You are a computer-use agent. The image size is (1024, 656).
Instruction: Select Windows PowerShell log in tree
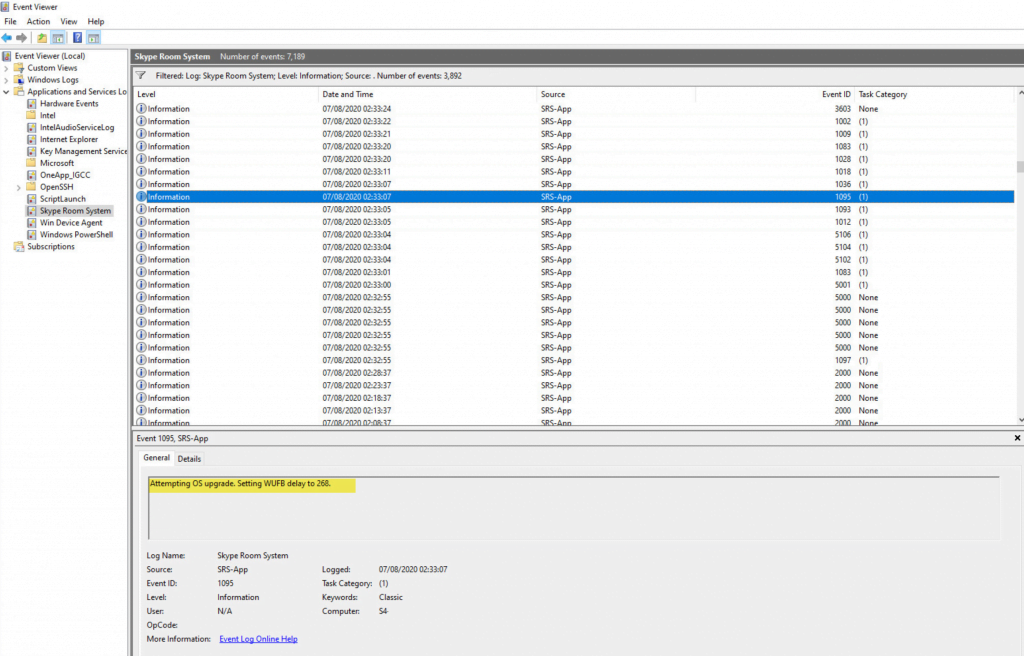76,235
